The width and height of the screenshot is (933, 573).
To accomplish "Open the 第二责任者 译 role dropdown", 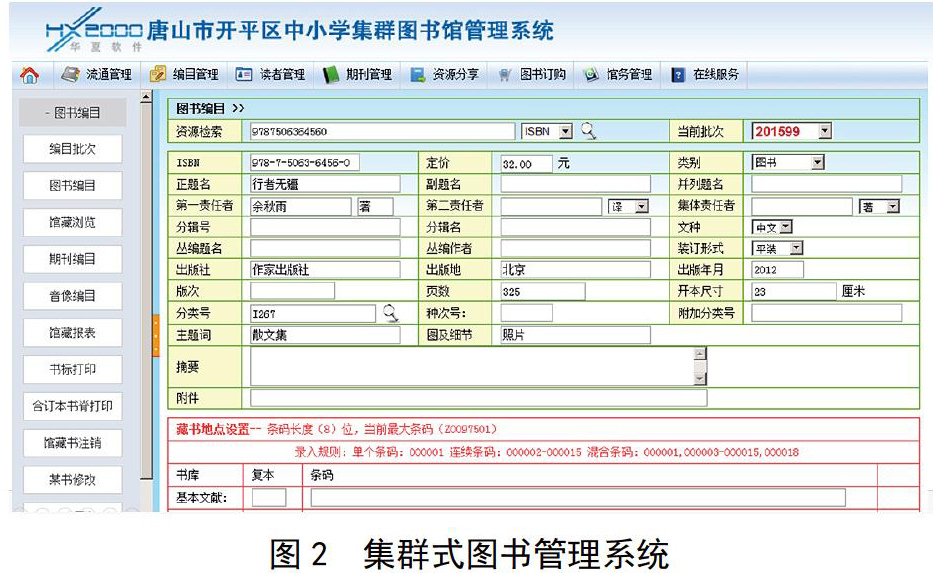I will click(x=628, y=206).
